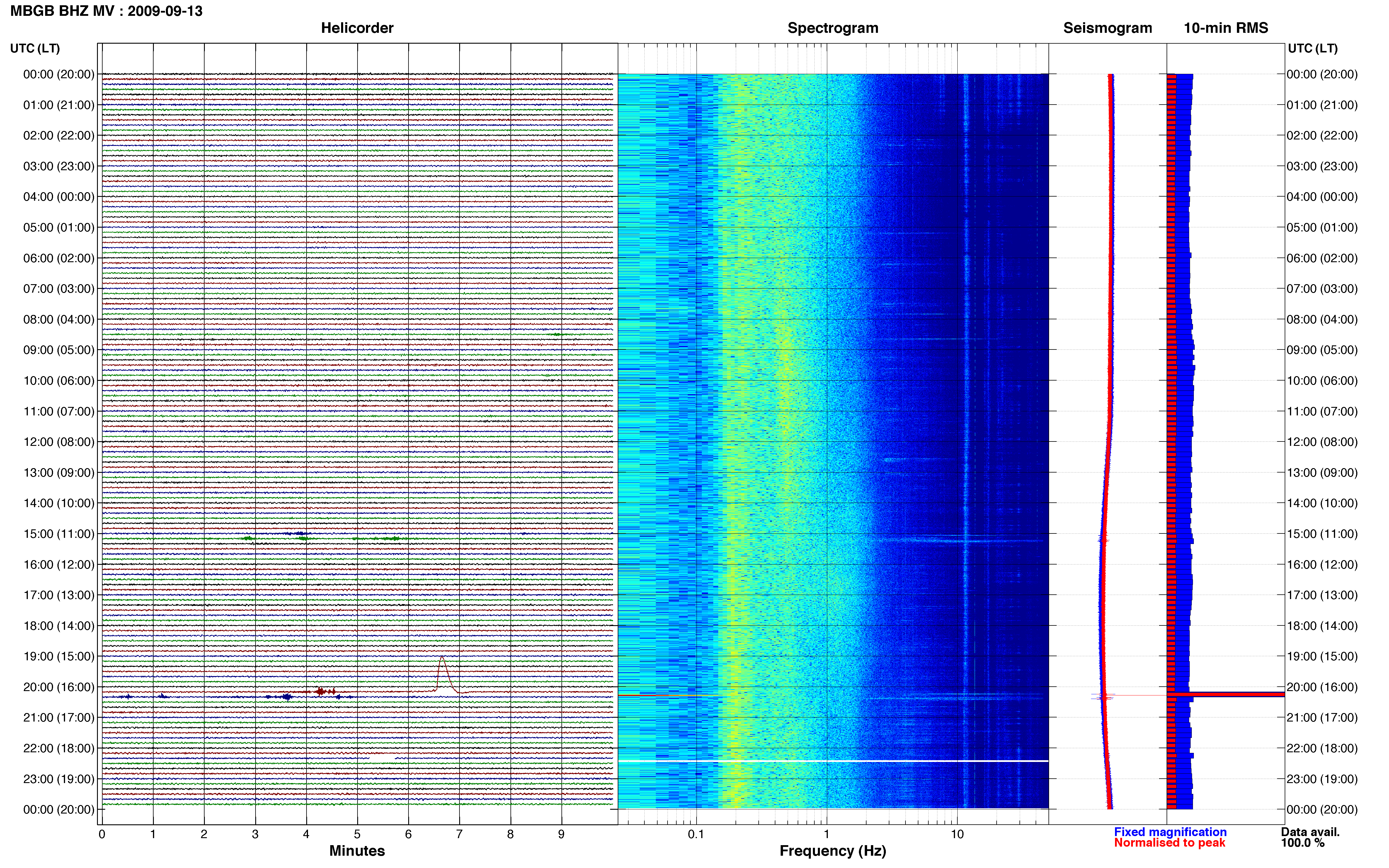Select the Helicorder panel heading
Screen dimensions: 1389x868
coord(357,28)
